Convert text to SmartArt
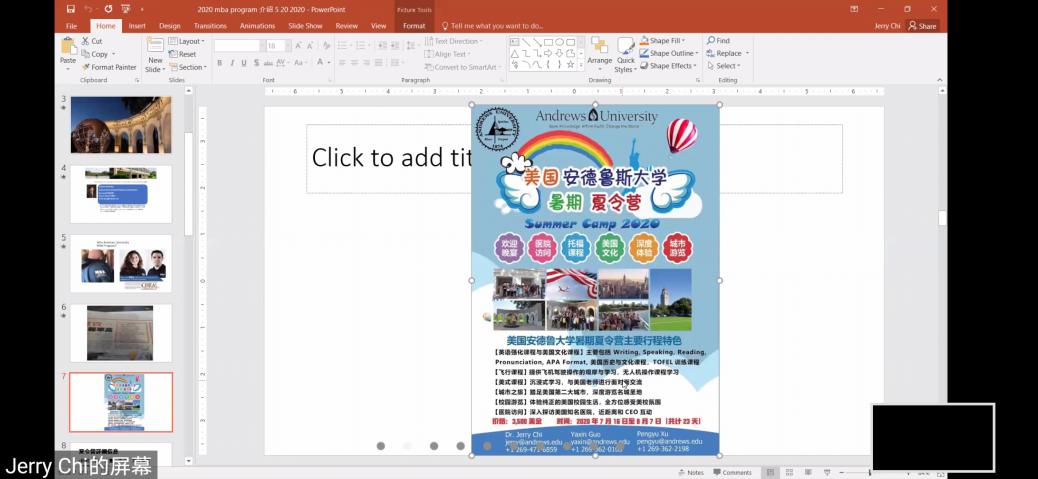Viewport: 1038px width, 479px height. [462, 67]
